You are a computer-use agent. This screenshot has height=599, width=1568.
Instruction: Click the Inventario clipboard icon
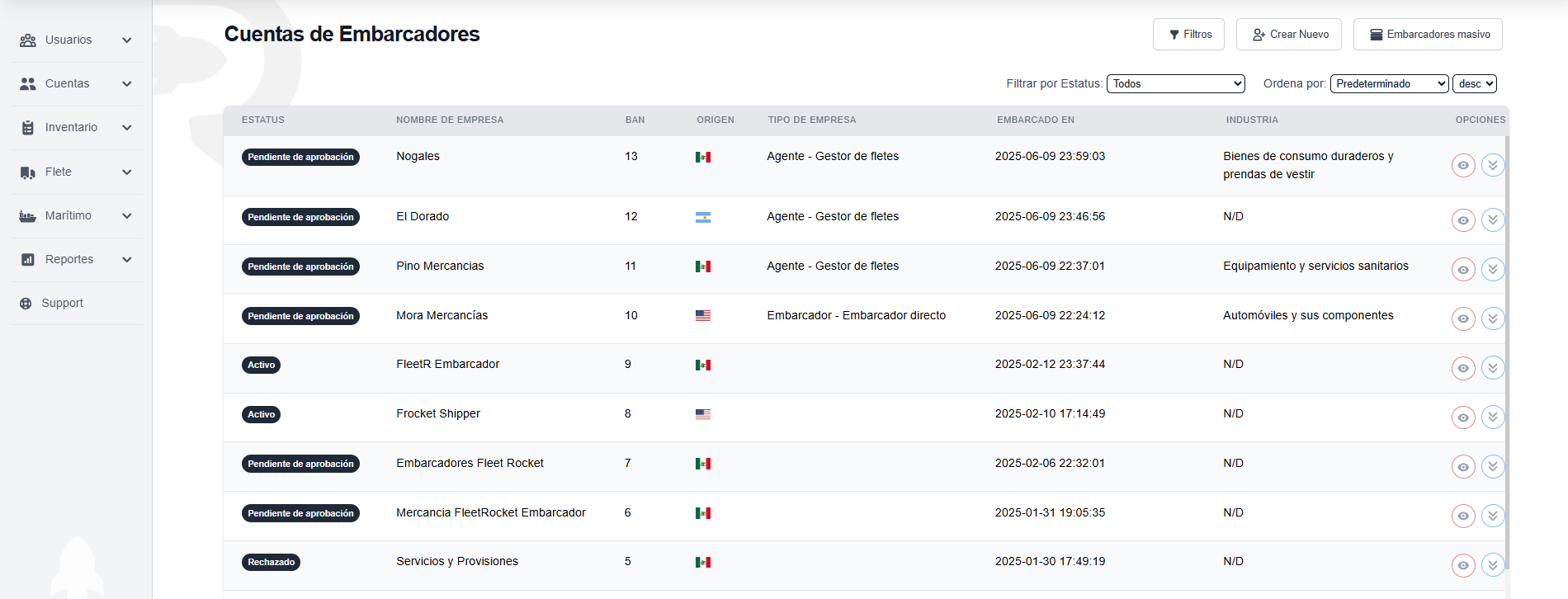coord(28,128)
